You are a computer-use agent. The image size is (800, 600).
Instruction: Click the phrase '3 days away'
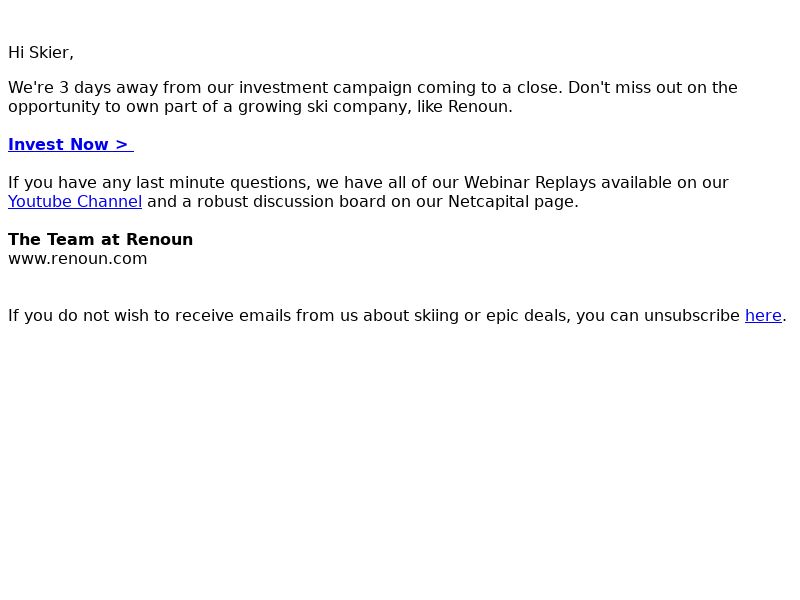tap(107, 87)
